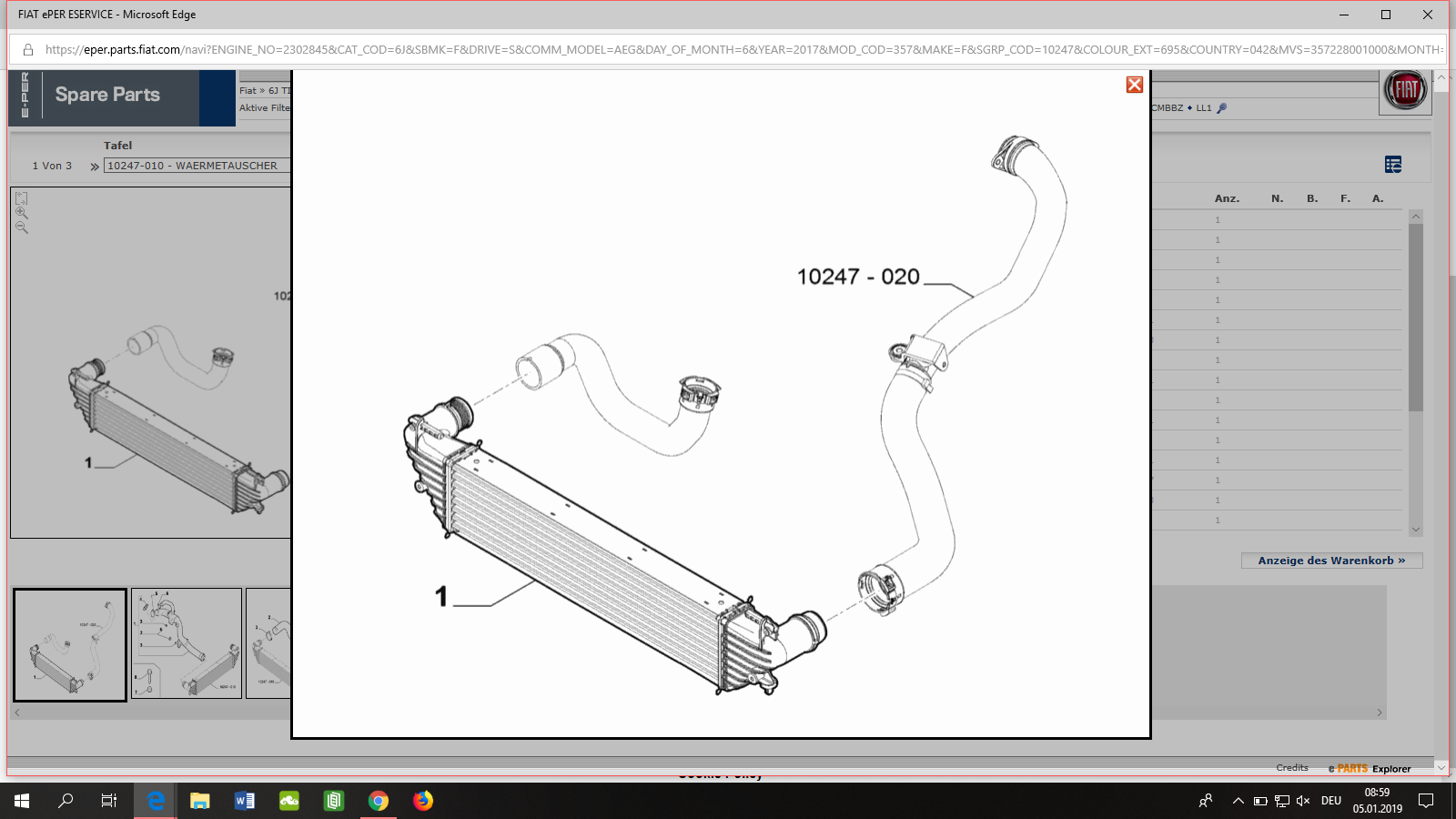Viewport: 1456px width, 819px height.
Task: Select the second diagram thumbnail
Action: coord(187,643)
